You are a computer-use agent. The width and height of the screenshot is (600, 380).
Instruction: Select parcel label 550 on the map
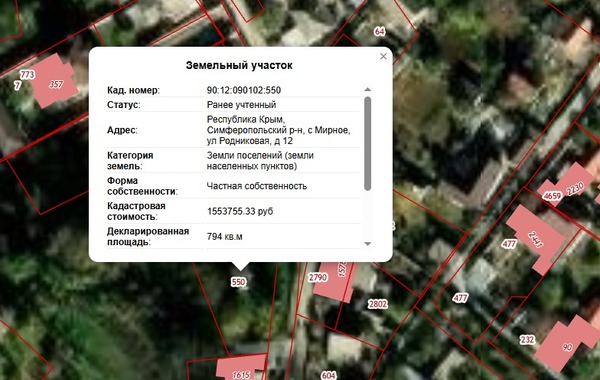click(238, 282)
